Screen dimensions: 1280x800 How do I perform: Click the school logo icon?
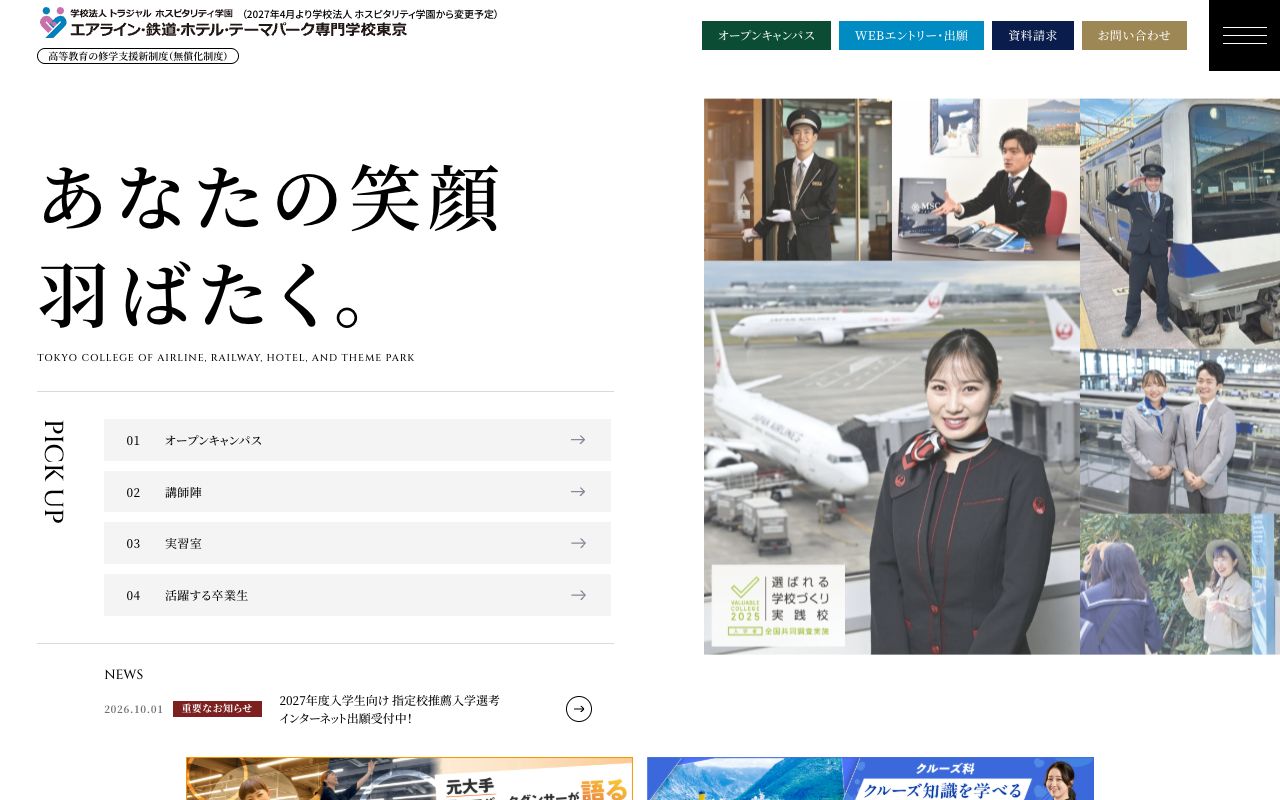(53, 22)
